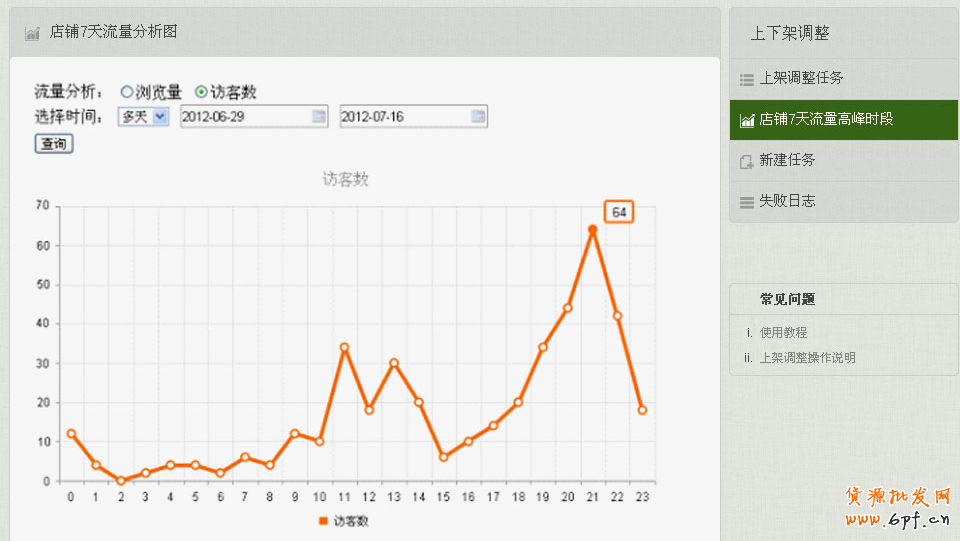Click the 2012-06-29 start date field
This screenshot has height=541, width=960.
(245, 117)
